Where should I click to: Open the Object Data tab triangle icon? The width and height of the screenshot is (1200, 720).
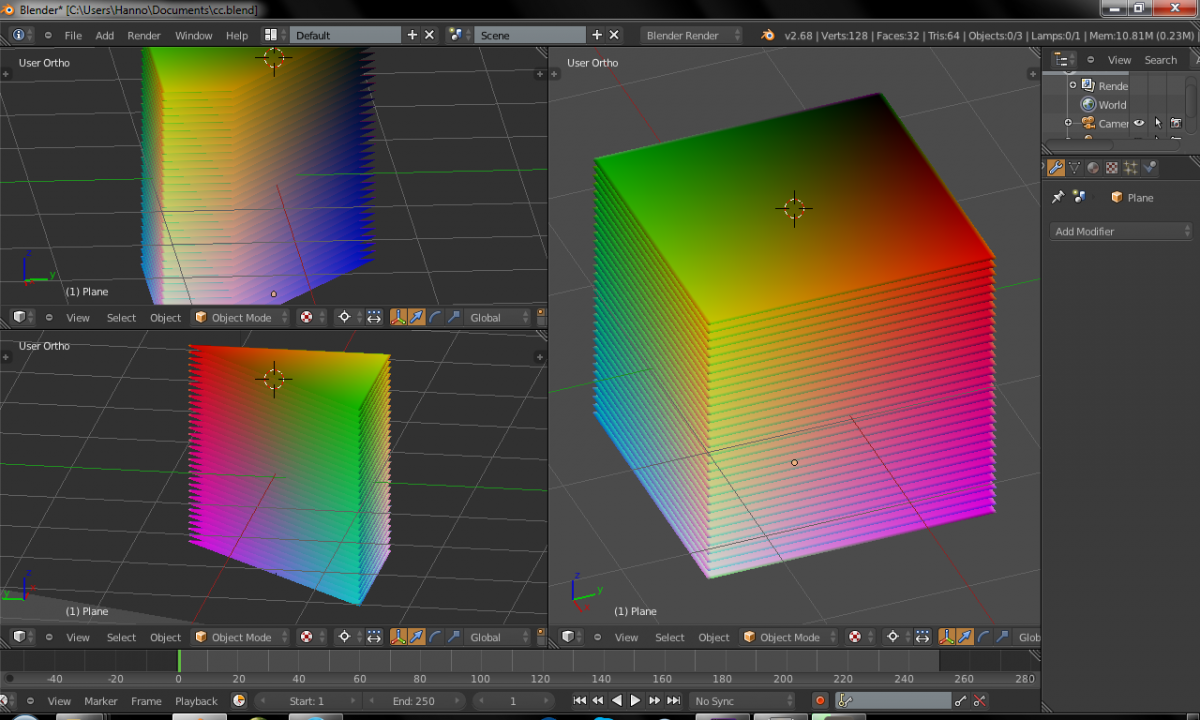[x=1074, y=168]
